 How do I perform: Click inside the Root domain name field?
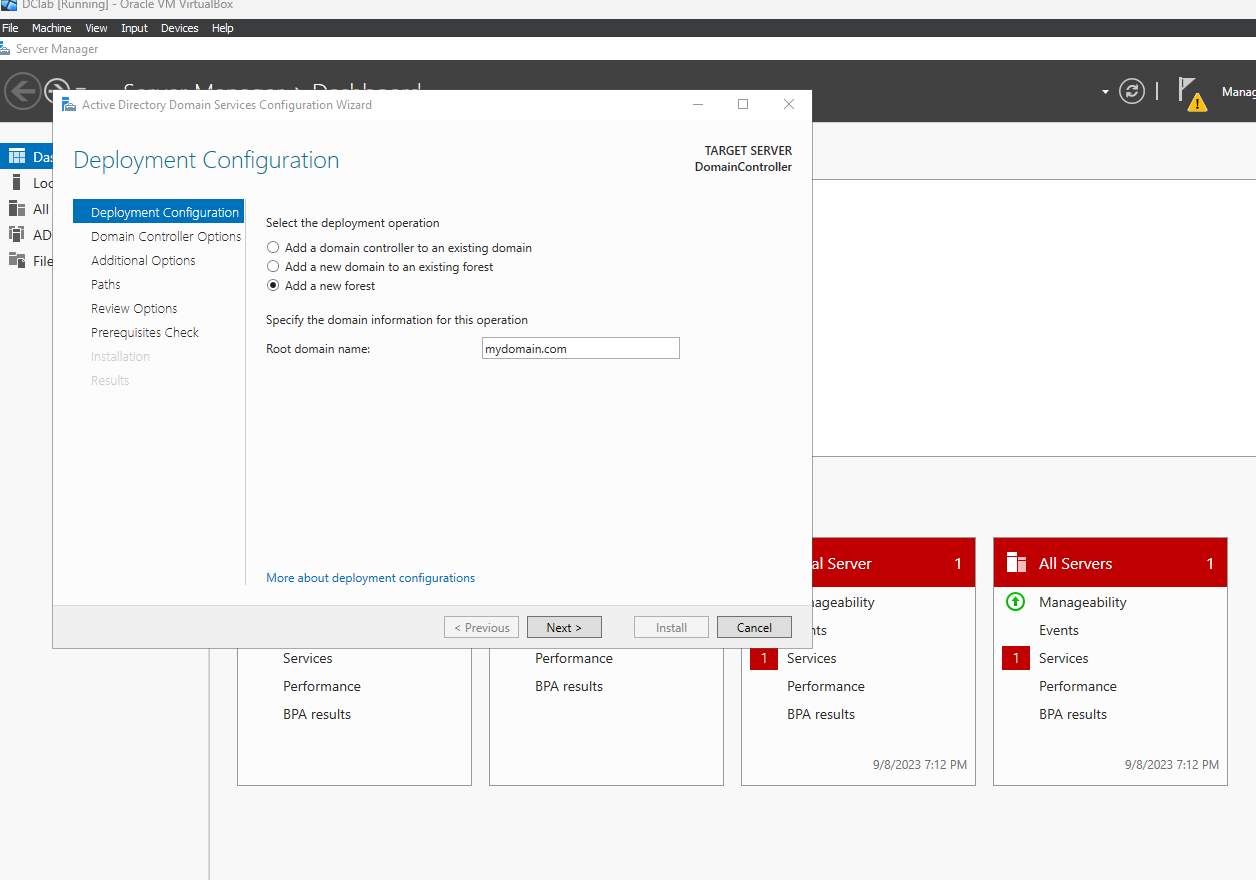580,348
